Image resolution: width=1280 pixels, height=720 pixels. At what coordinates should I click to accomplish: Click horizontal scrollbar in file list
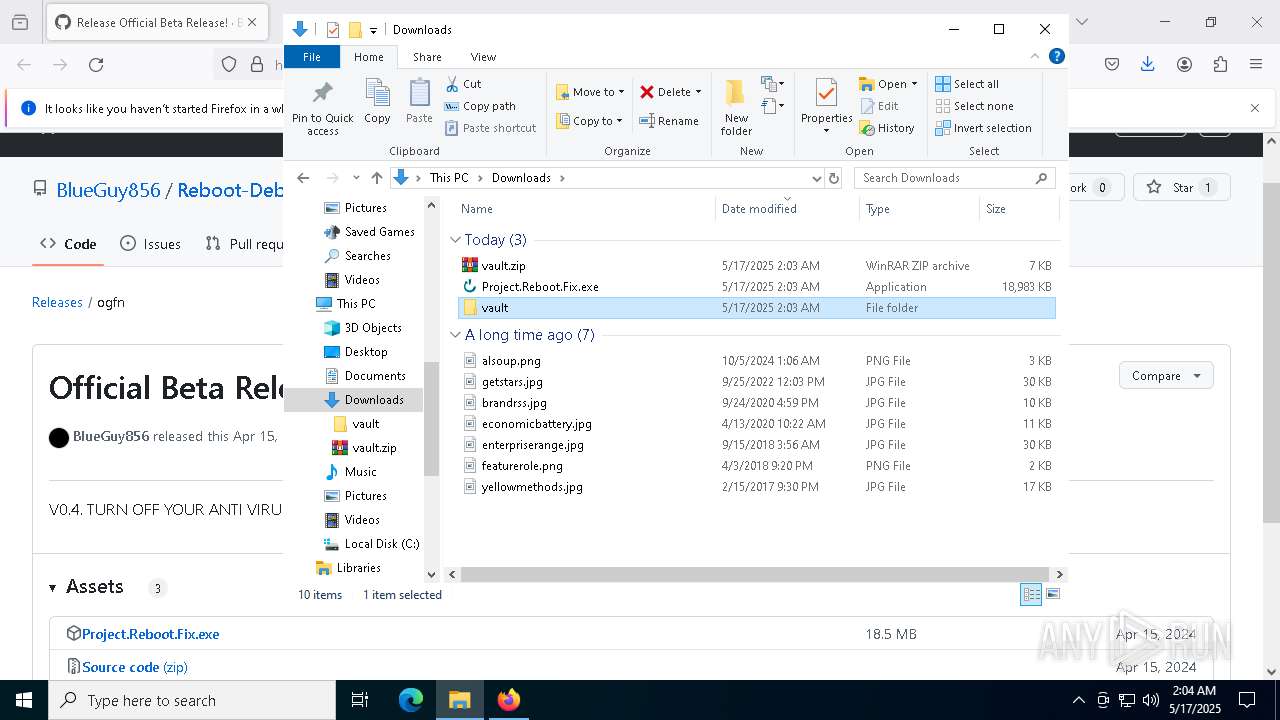[x=755, y=574]
